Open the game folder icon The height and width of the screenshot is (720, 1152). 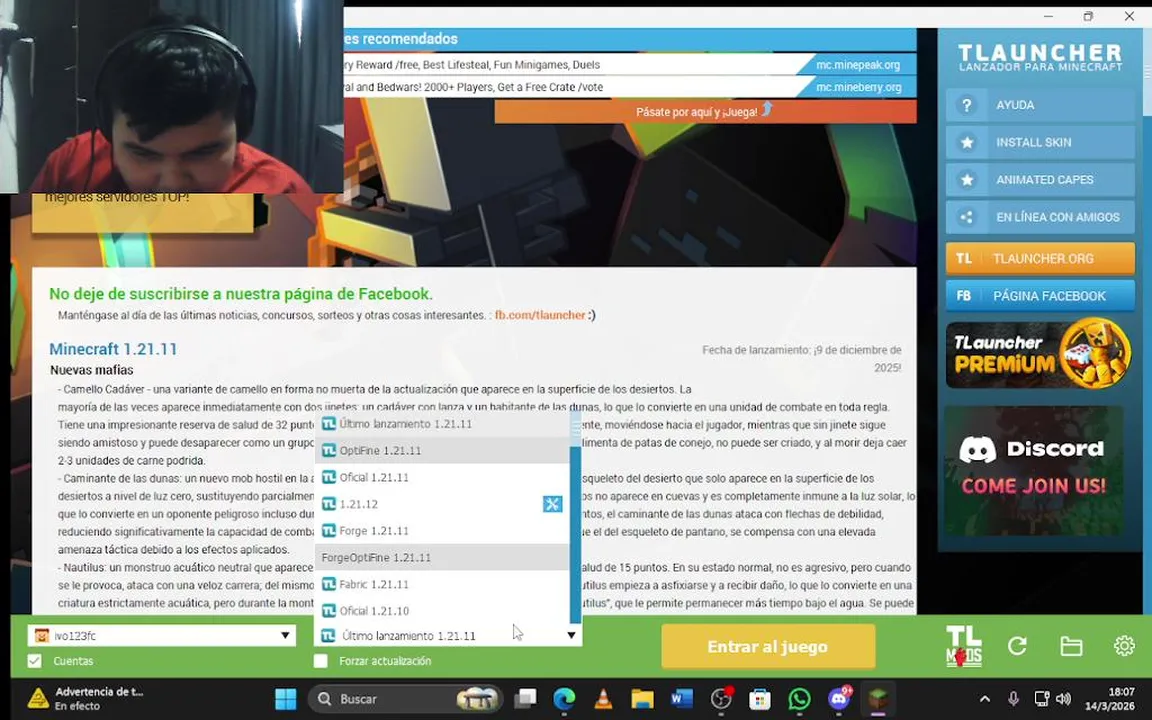pyautogui.click(x=1071, y=646)
